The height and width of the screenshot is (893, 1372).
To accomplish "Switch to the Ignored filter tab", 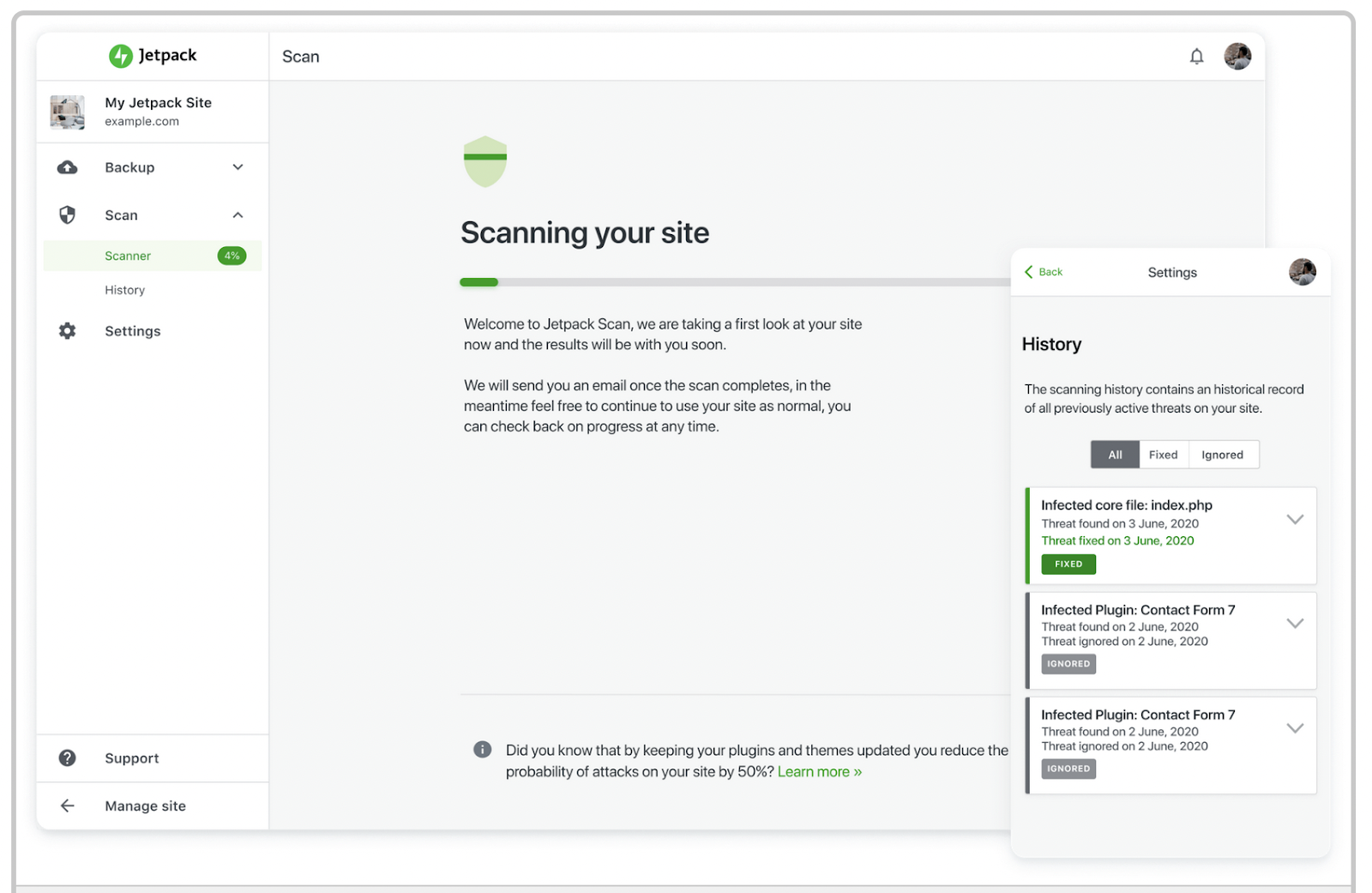I will (1223, 455).
